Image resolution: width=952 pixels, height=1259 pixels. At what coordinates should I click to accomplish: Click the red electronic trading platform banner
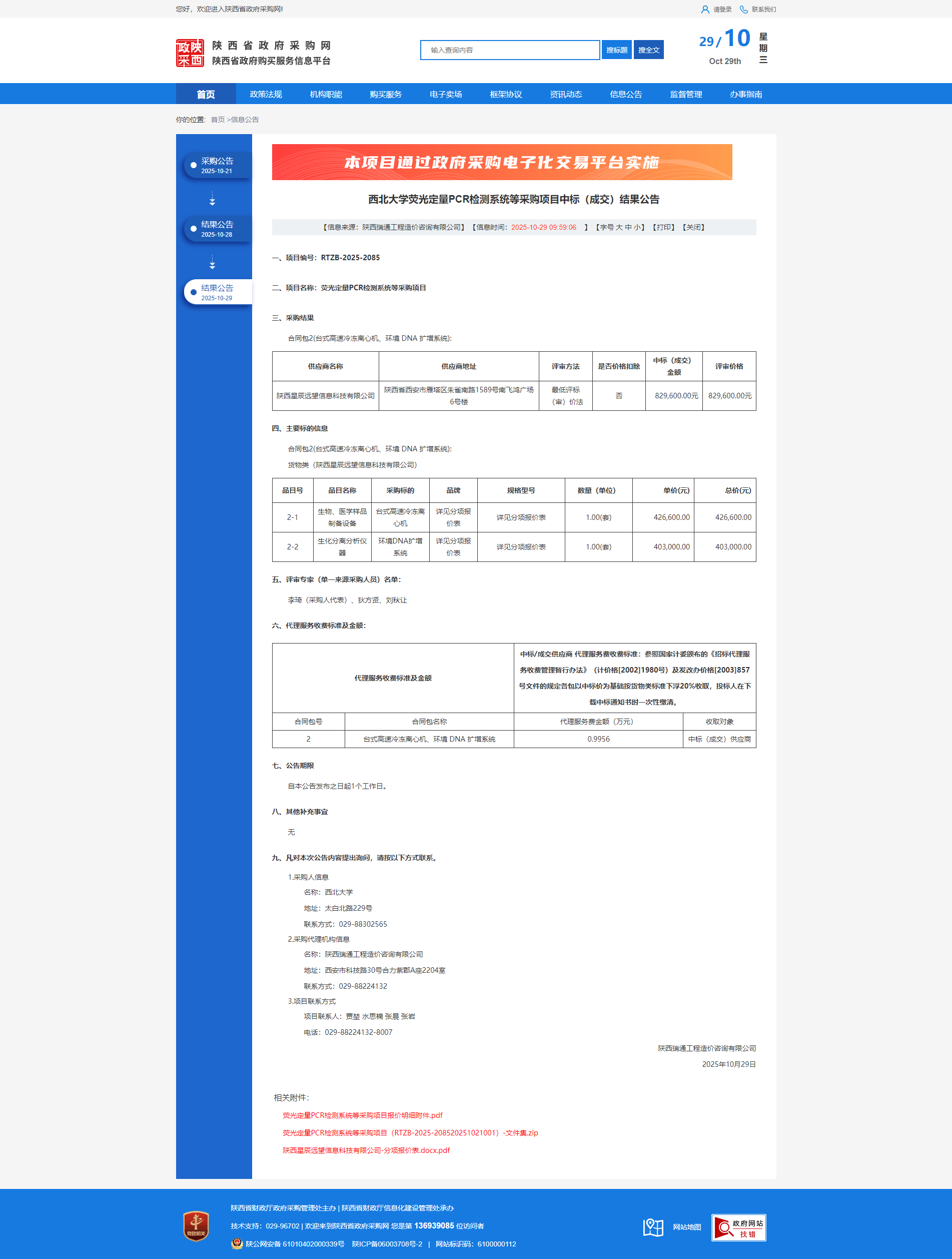(501, 162)
